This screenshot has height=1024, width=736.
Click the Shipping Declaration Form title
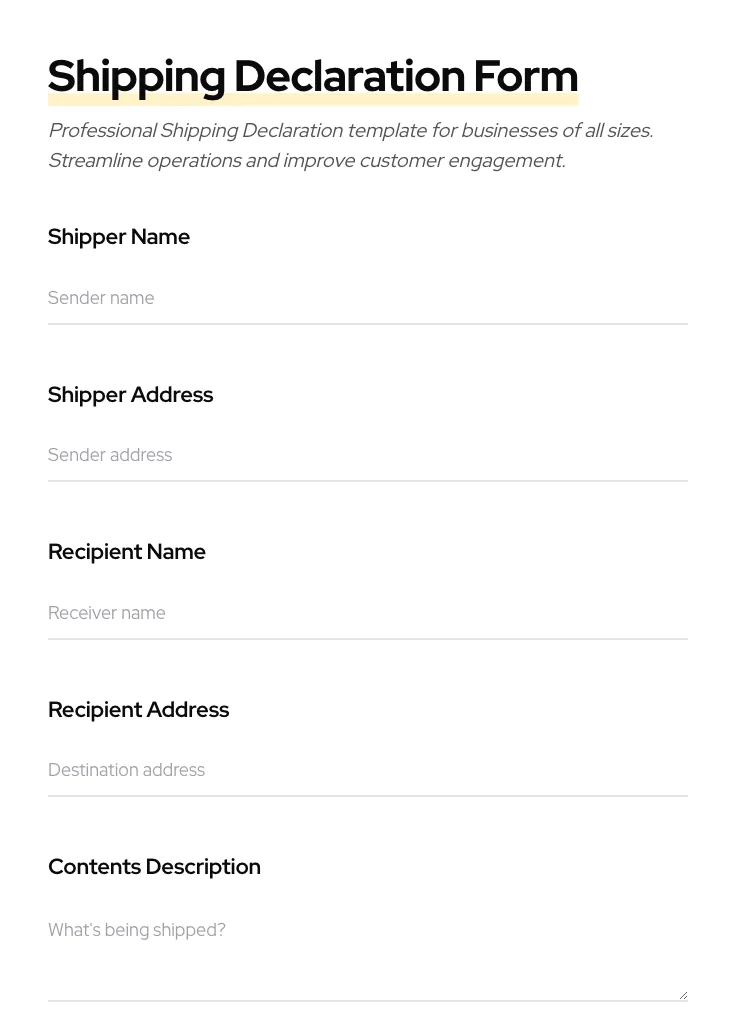pos(313,76)
